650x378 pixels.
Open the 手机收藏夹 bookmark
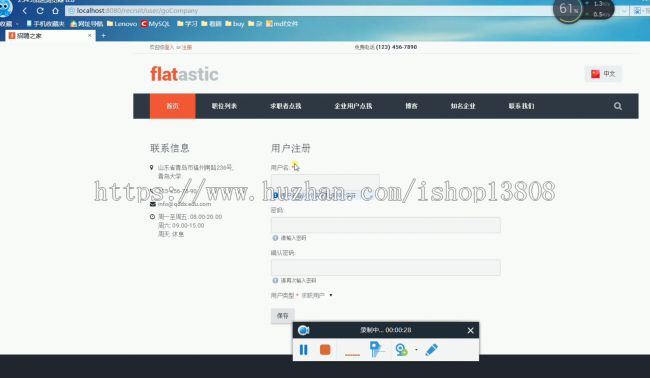[x=46, y=24]
